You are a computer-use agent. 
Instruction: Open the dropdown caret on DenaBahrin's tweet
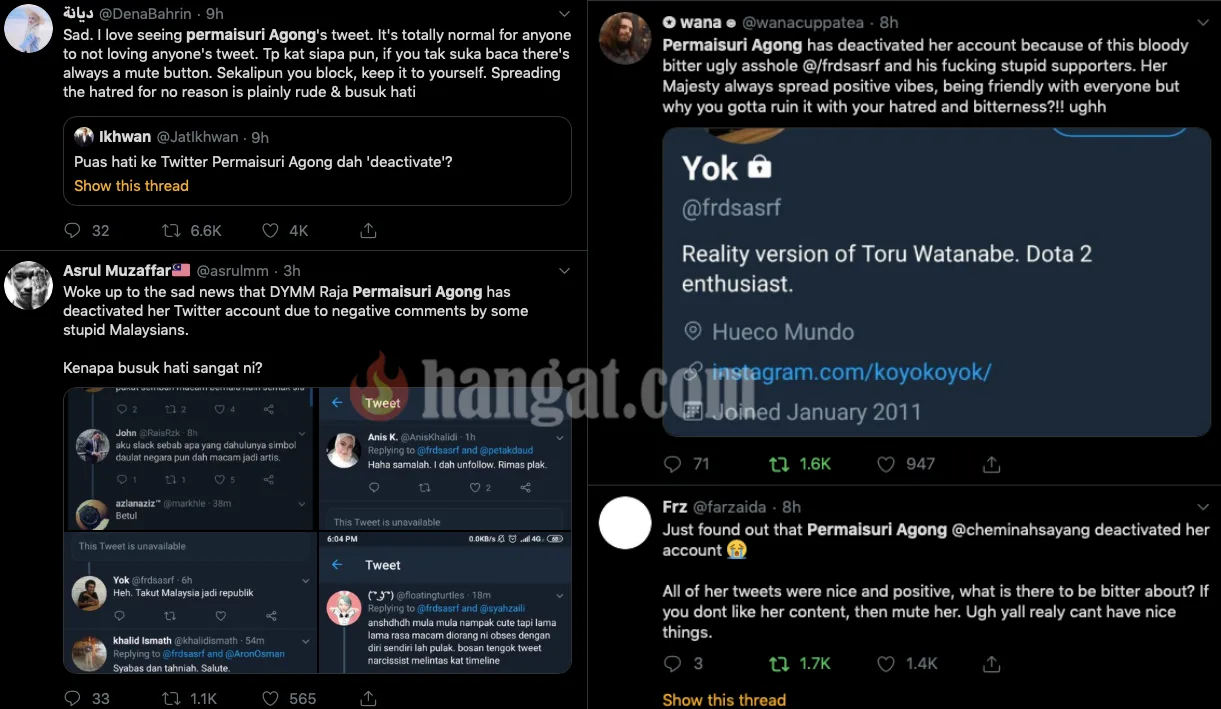[564, 14]
